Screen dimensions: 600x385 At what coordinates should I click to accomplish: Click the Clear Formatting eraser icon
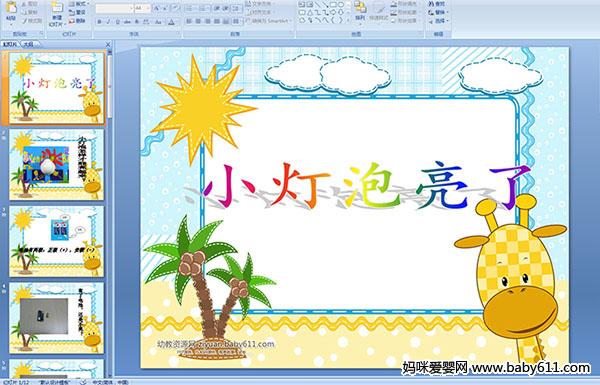click(x=176, y=8)
